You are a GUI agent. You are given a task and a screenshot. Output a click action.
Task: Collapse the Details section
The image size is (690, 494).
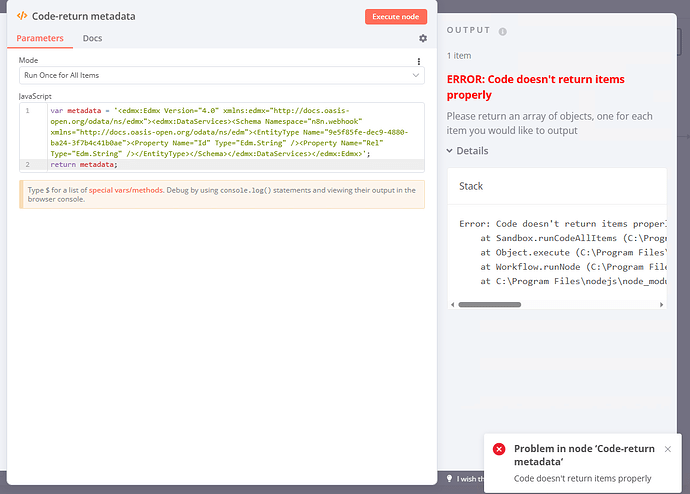pos(467,151)
